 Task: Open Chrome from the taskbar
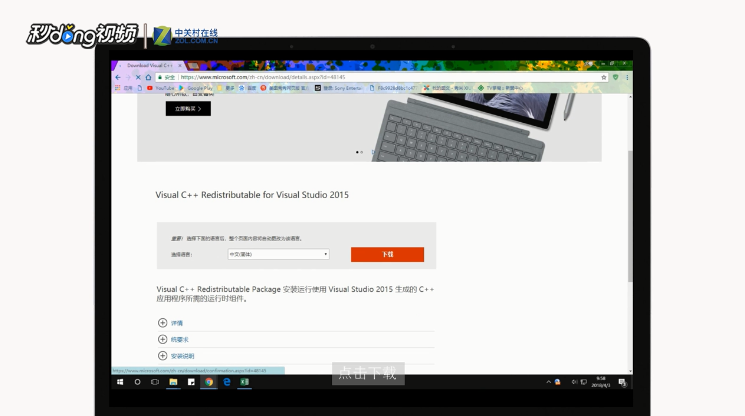click(x=209, y=382)
